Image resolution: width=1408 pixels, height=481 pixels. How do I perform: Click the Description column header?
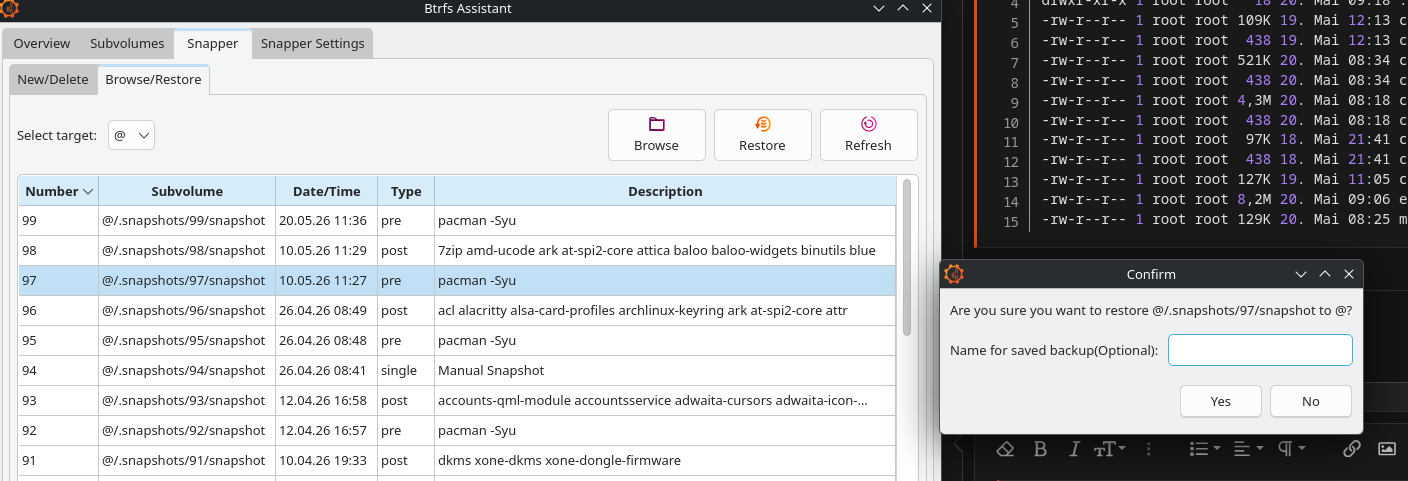(x=665, y=191)
